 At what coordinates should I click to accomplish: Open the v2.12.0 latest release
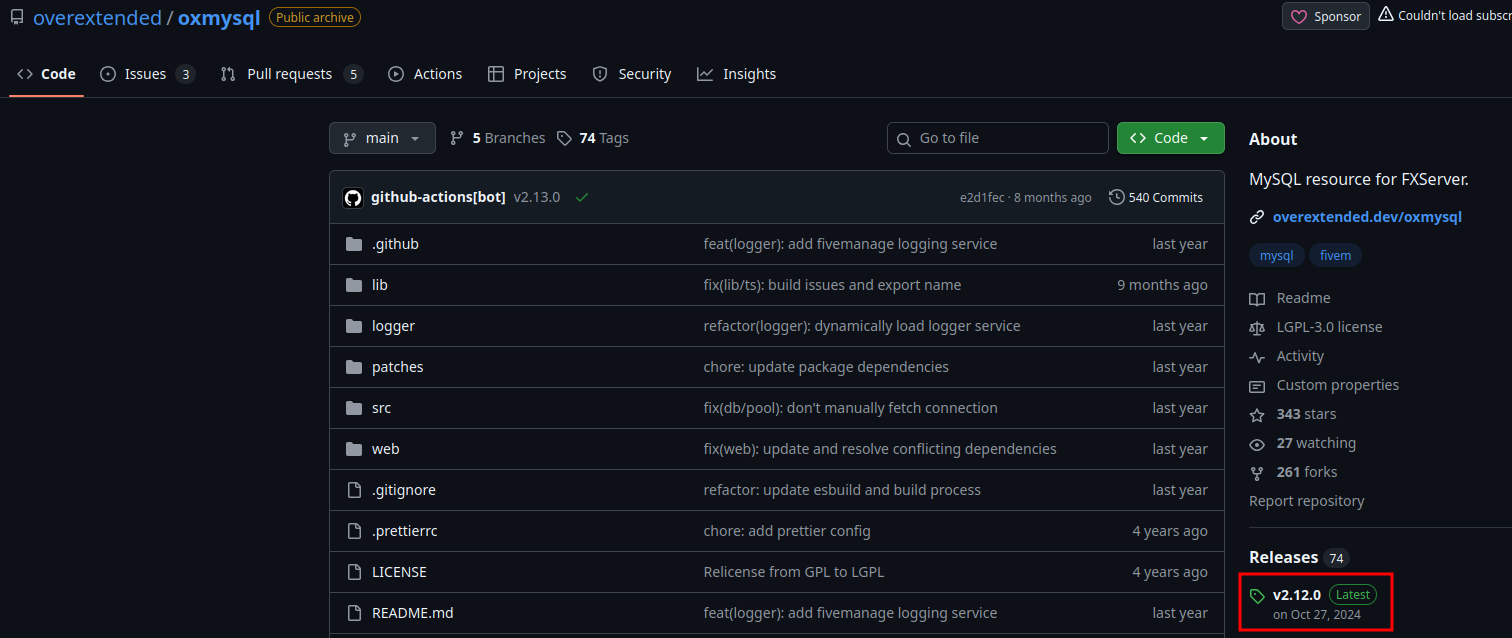tap(1296, 595)
